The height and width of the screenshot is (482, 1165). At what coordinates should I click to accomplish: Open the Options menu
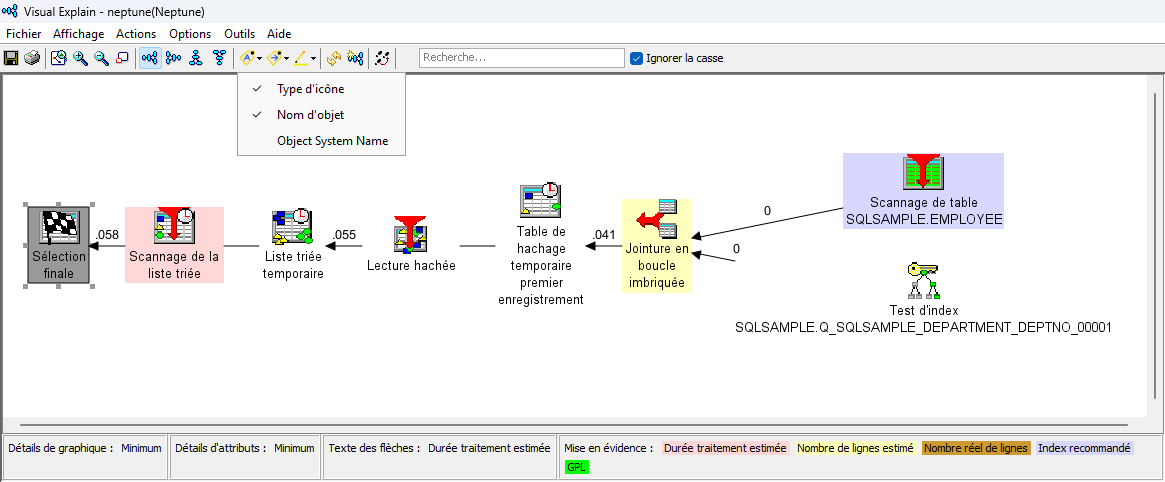(190, 33)
